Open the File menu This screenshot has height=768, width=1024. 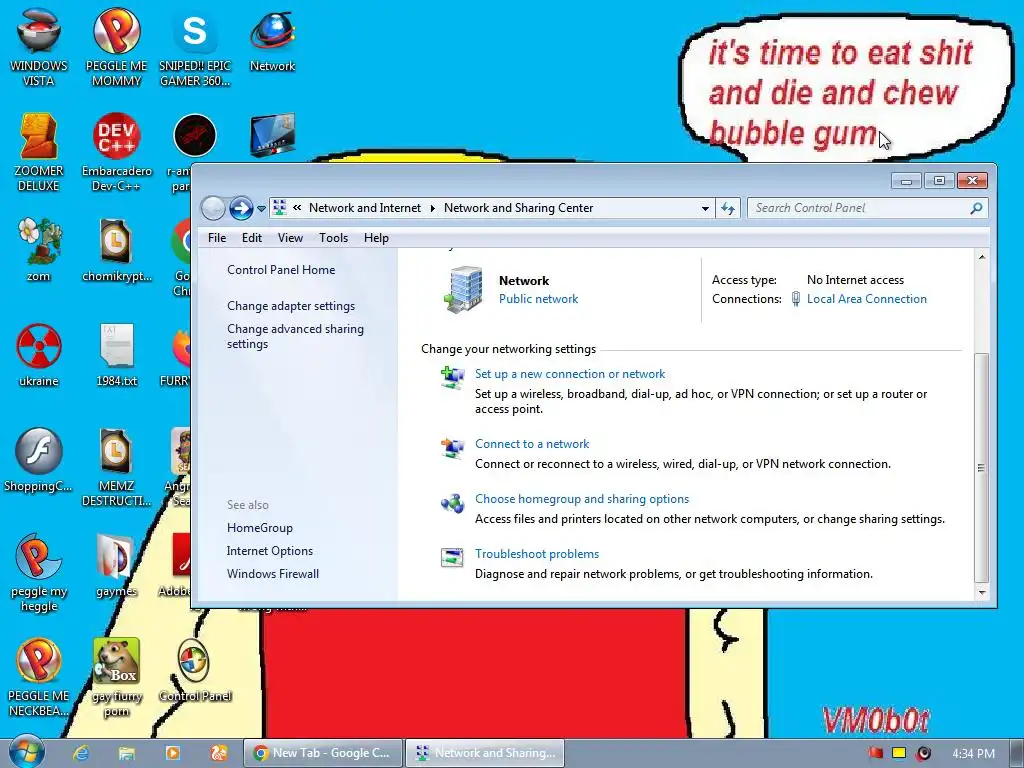[x=217, y=238]
